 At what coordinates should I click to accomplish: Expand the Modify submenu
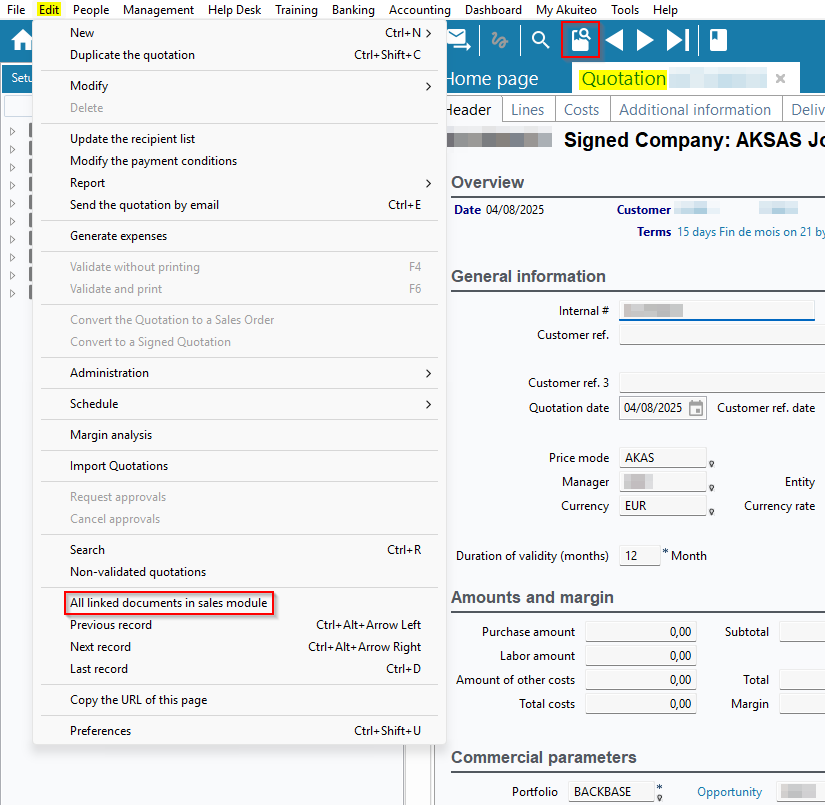(x=240, y=86)
